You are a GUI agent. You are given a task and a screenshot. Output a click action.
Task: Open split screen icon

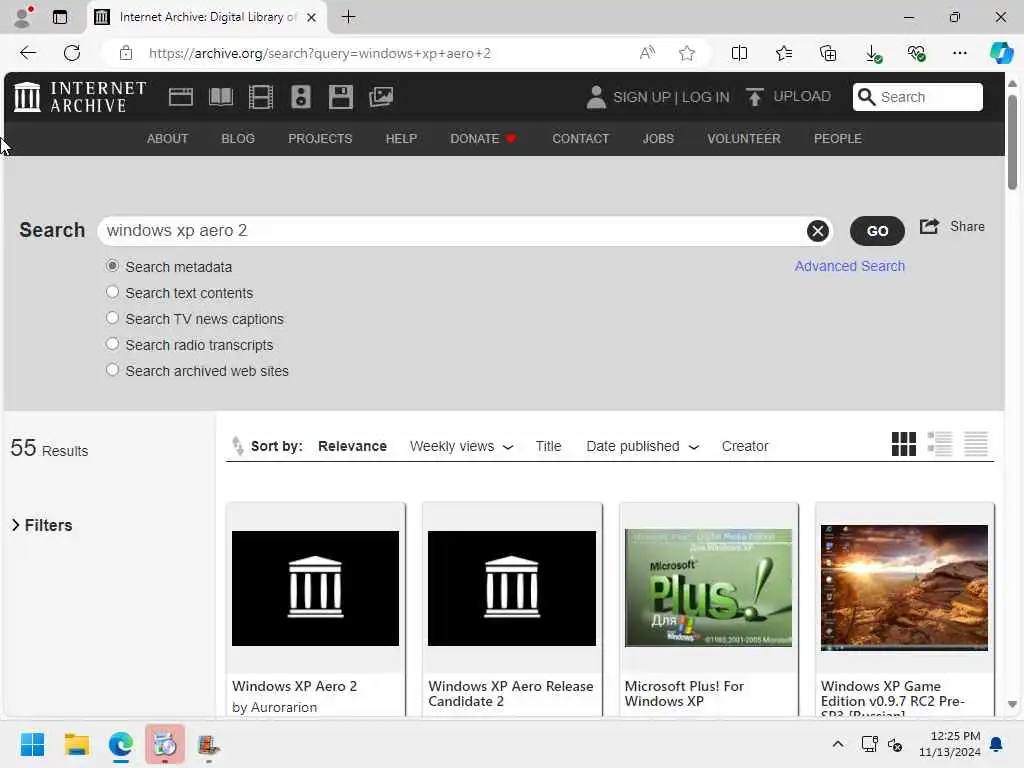click(739, 53)
